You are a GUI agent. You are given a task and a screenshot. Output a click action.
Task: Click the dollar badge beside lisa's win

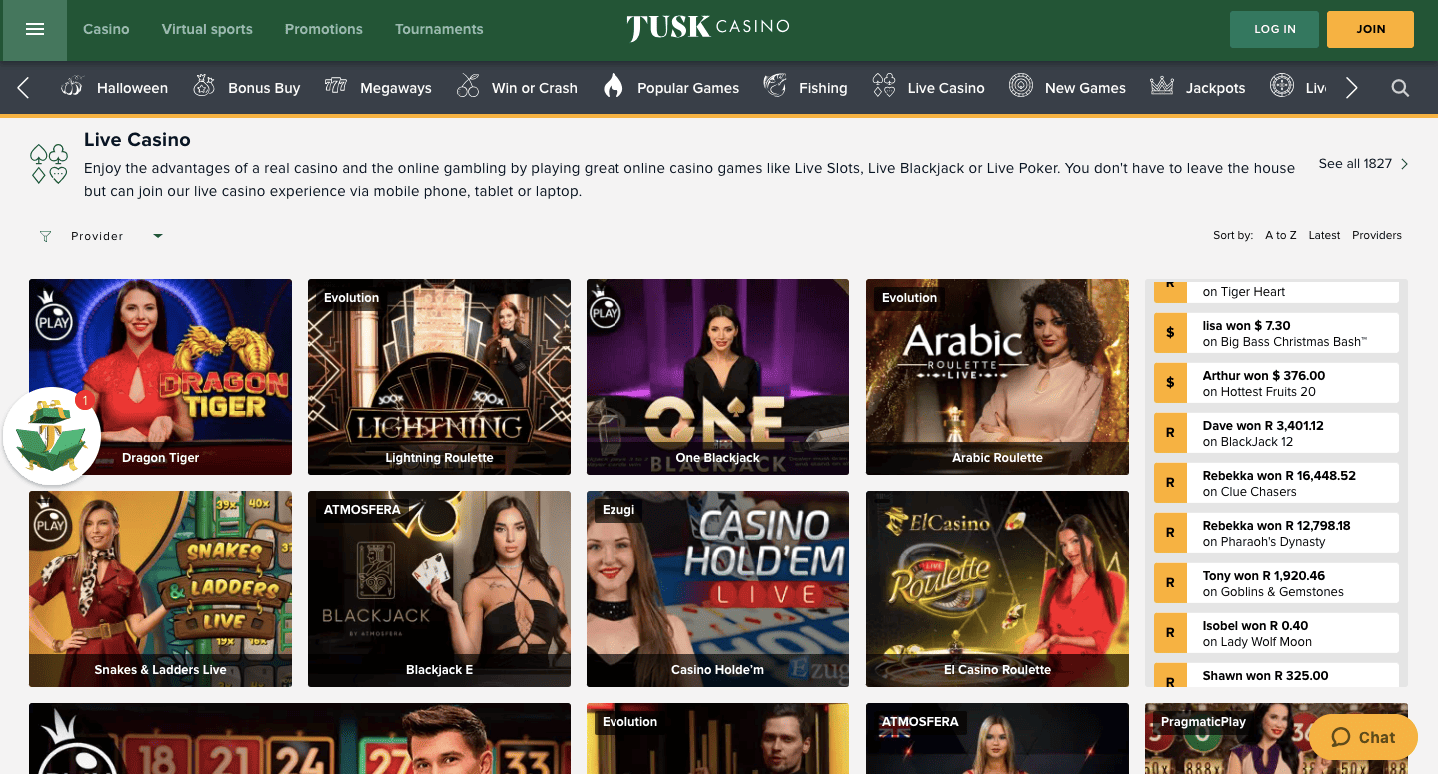(x=1170, y=333)
